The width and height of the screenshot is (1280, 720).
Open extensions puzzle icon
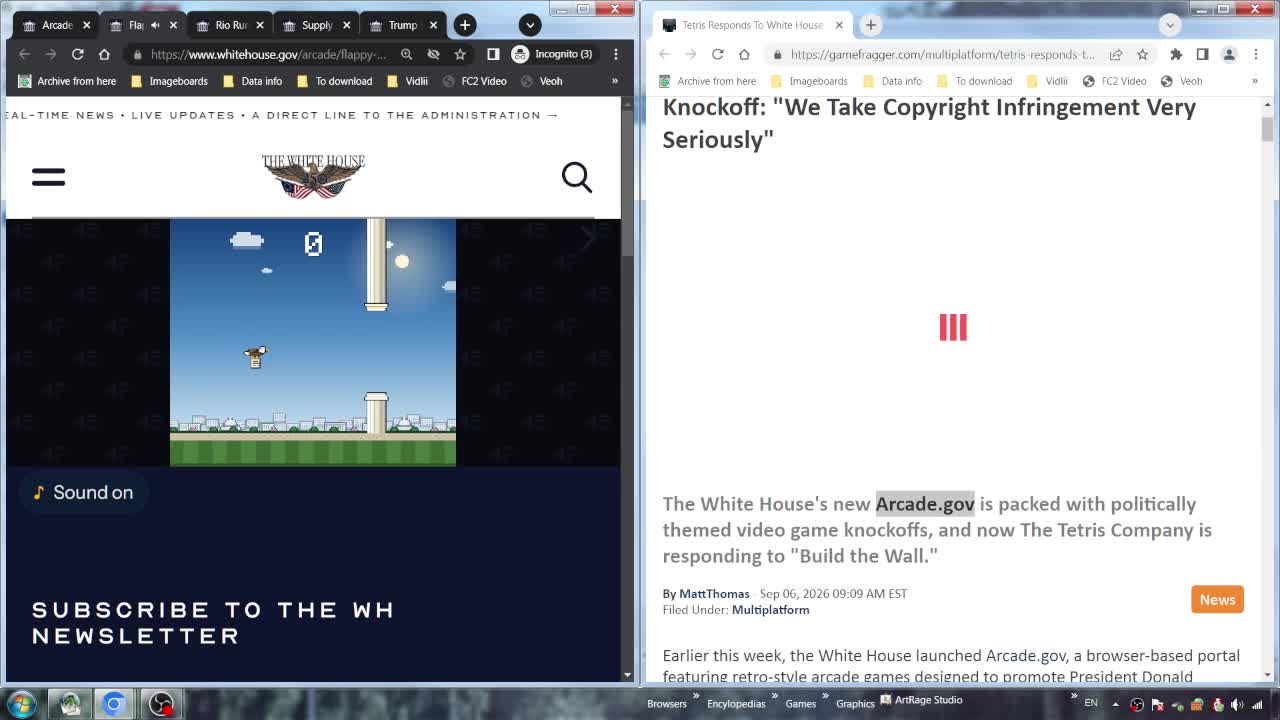pyautogui.click(x=1176, y=54)
